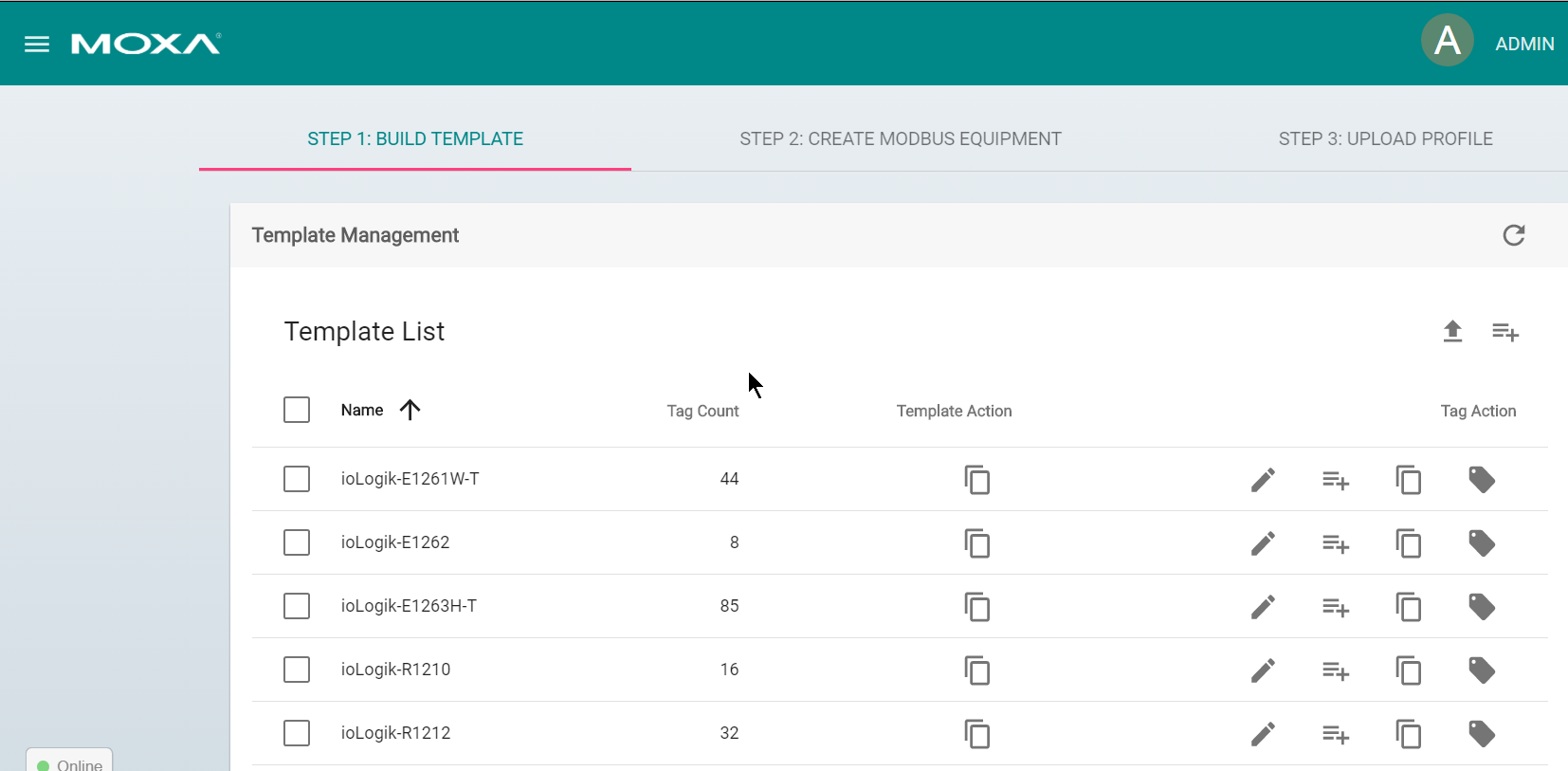Screen dimensions: 1568x771
Task: Add a tag to ioLogik-R1212
Action: tap(1336, 735)
